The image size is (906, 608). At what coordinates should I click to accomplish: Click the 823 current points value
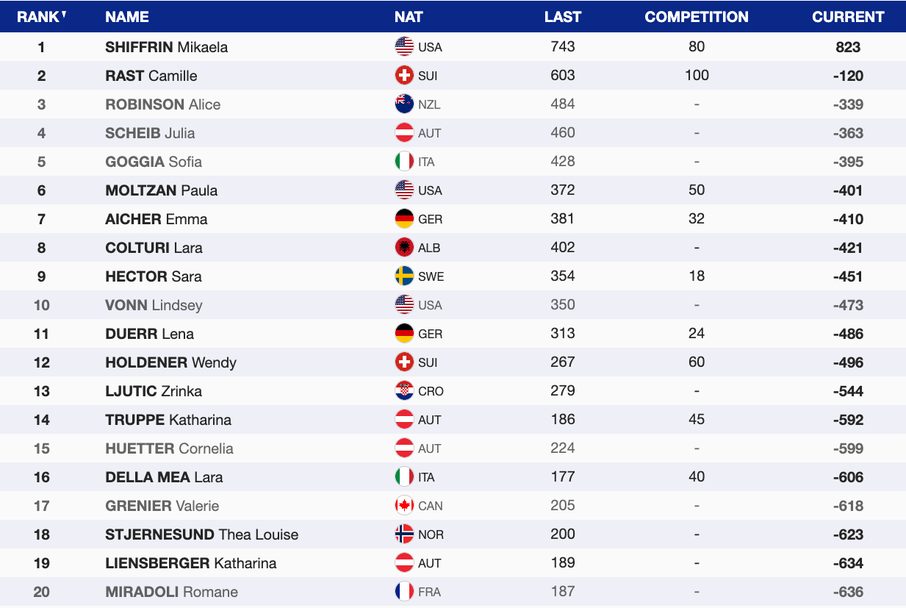(x=848, y=47)
